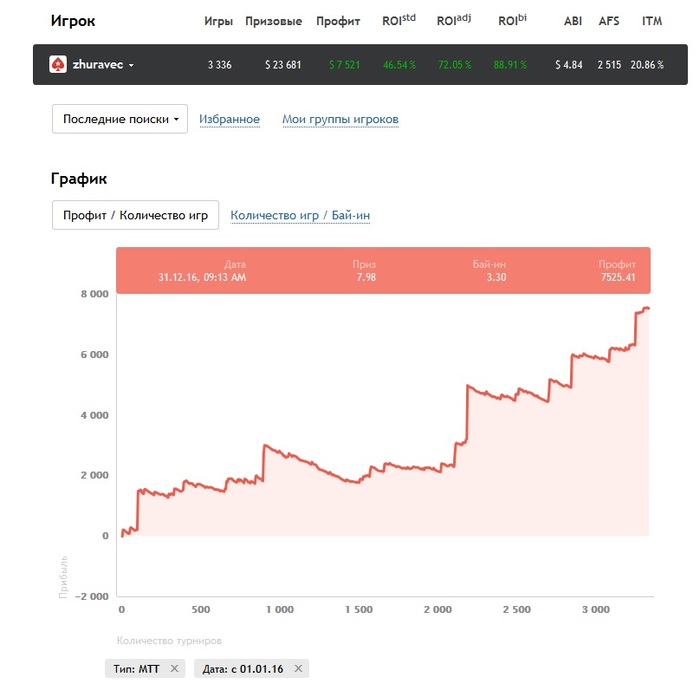Click the 'Игры' column header
The height and width of the screenshot is (697, 700).
coord(218,21)
